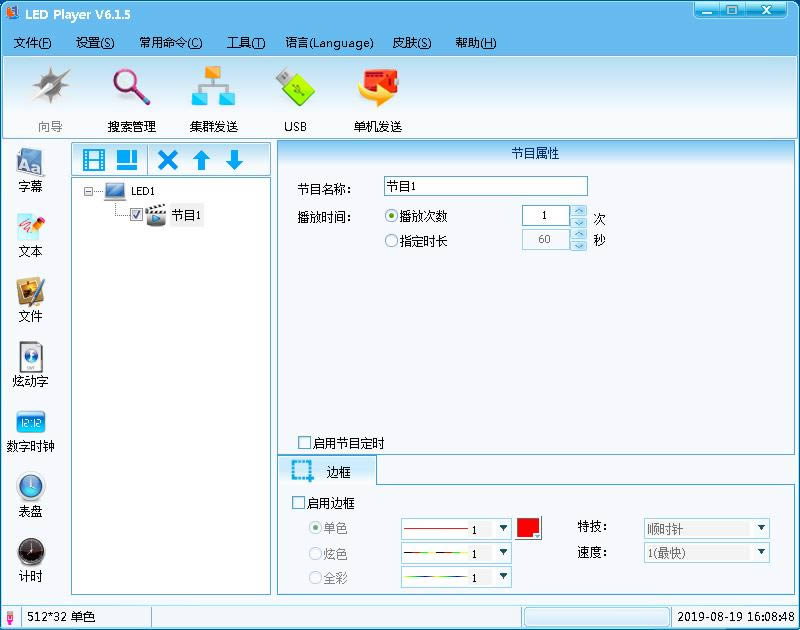
Task: Click the LED Player app logo
Action: click(x=12, y=12)
